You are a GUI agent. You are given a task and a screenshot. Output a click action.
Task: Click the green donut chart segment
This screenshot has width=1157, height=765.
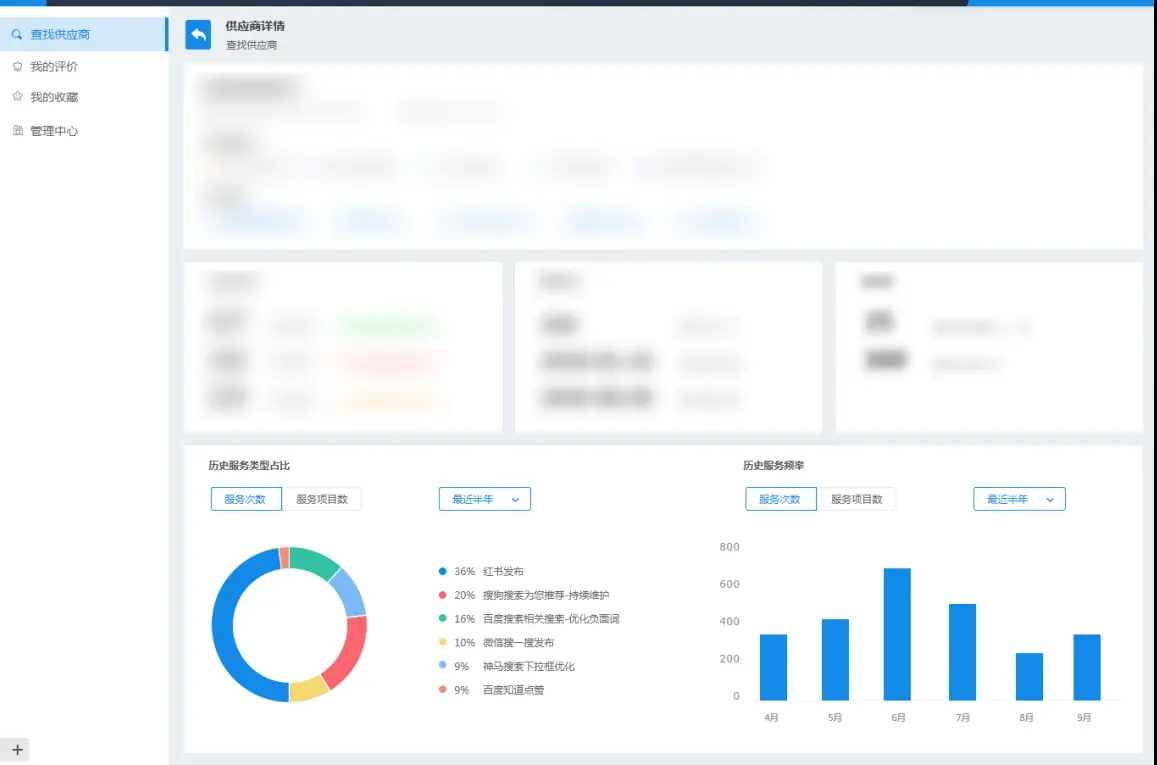pos(313,561)
